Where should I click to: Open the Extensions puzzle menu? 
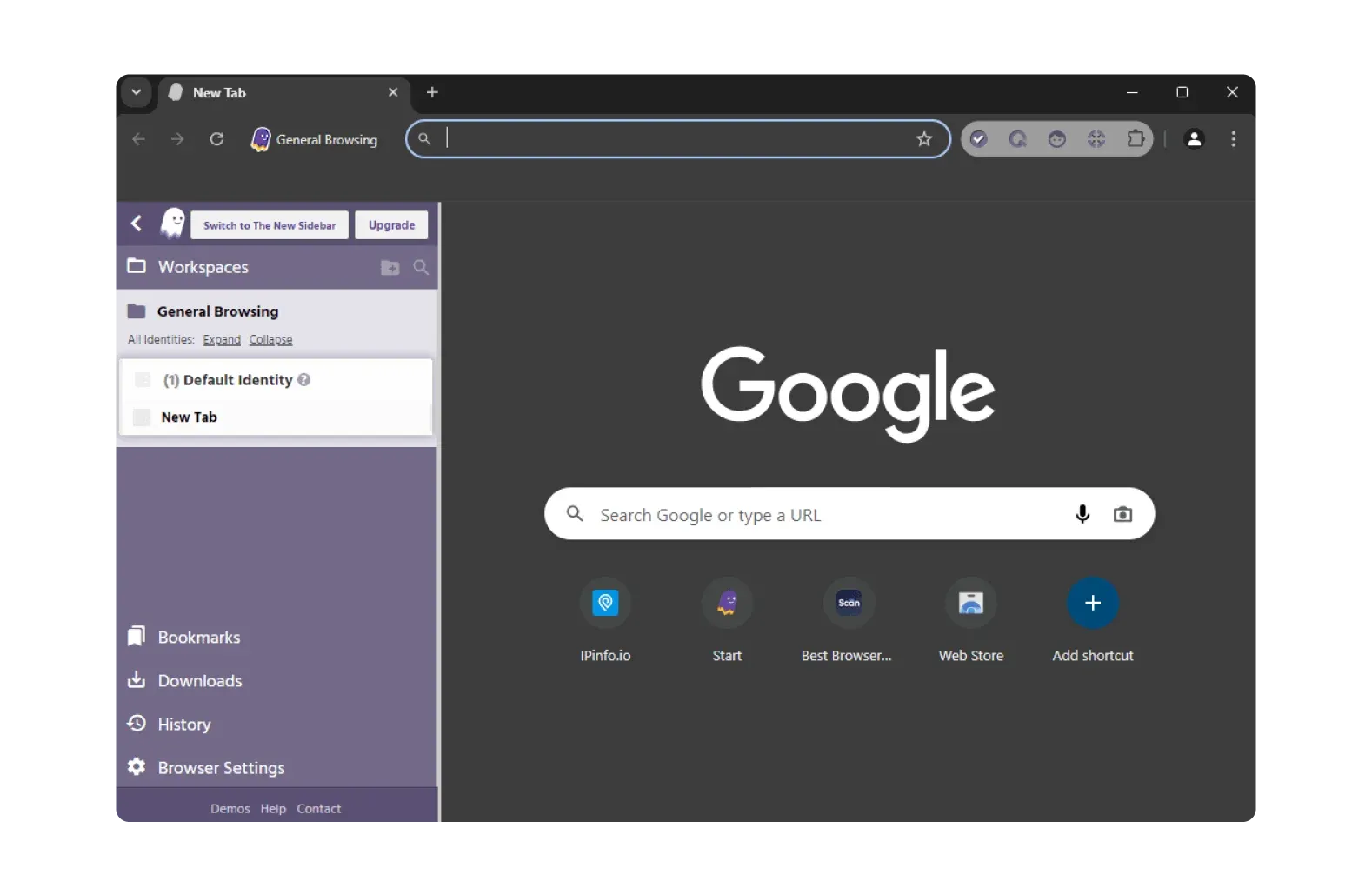click(1136, 139)
